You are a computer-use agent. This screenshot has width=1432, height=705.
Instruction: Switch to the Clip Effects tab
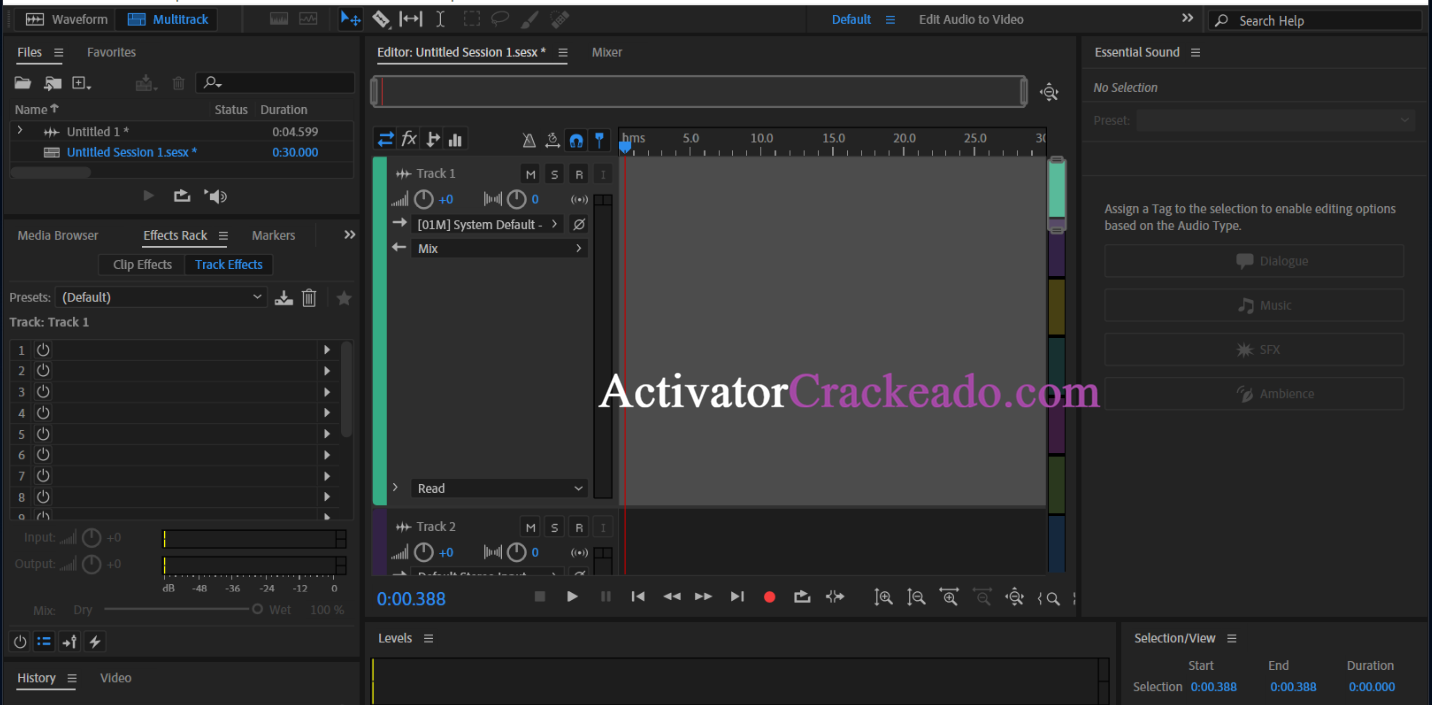click(x=140, y=264)
